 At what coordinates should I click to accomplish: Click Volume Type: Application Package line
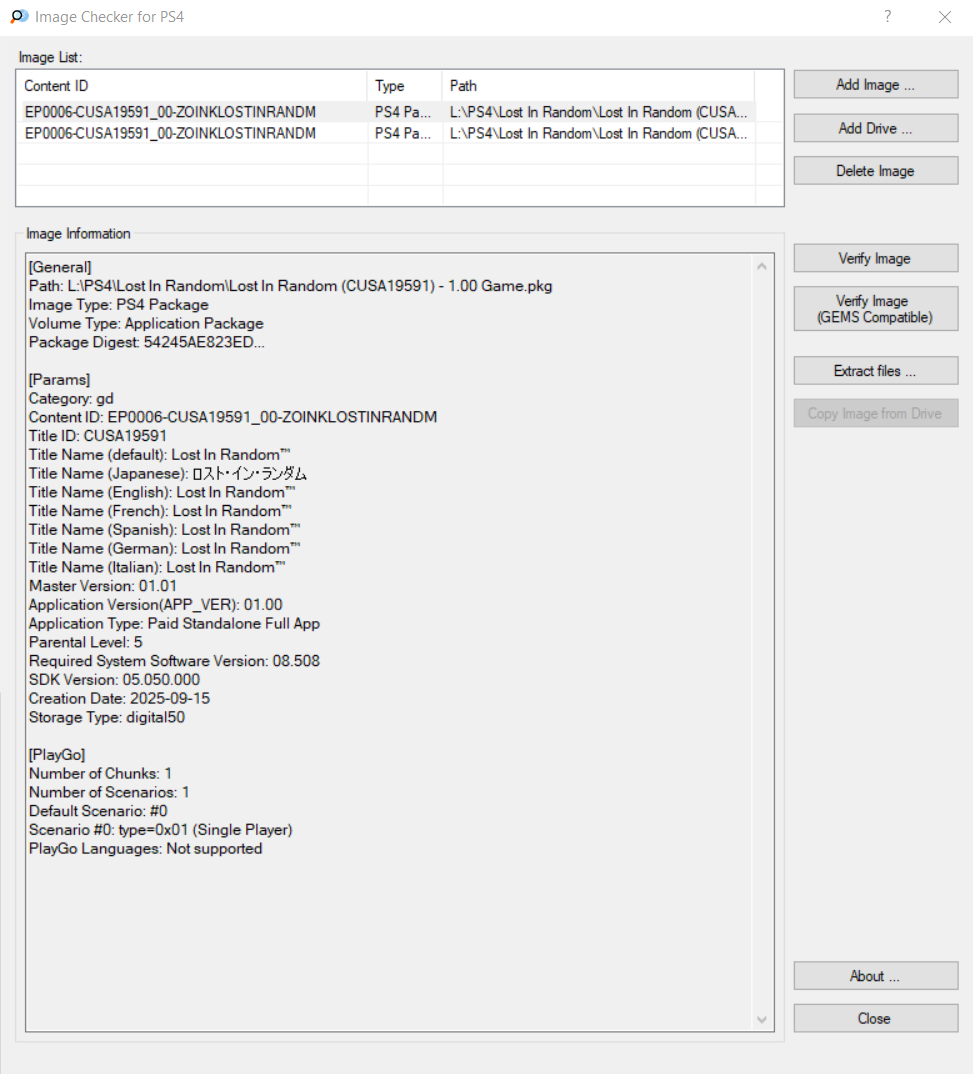(x=146, y=323)
